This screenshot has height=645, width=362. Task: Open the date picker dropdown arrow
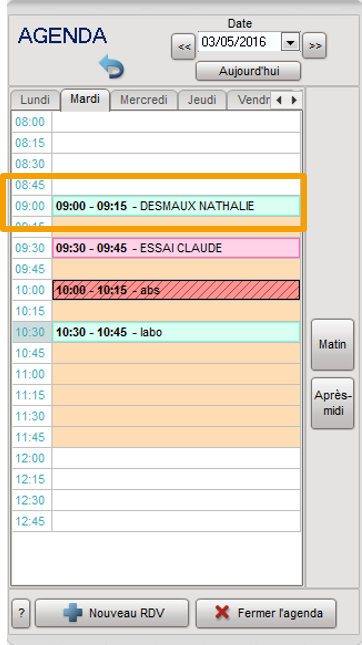pyautogui.click(x=291, y=42)
